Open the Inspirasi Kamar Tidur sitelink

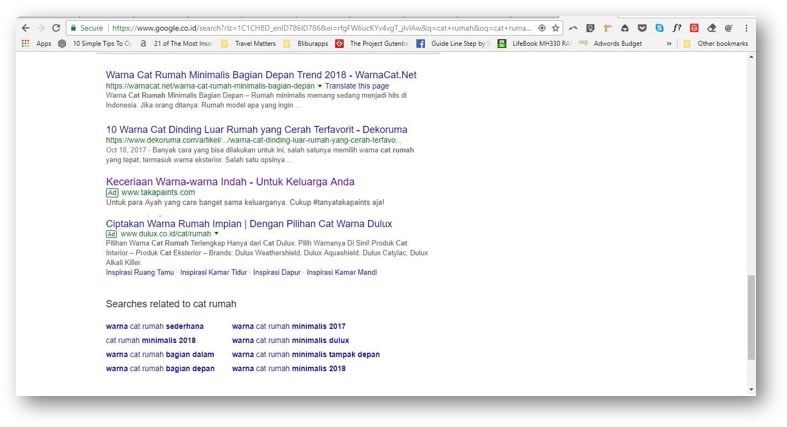(213, 272)
